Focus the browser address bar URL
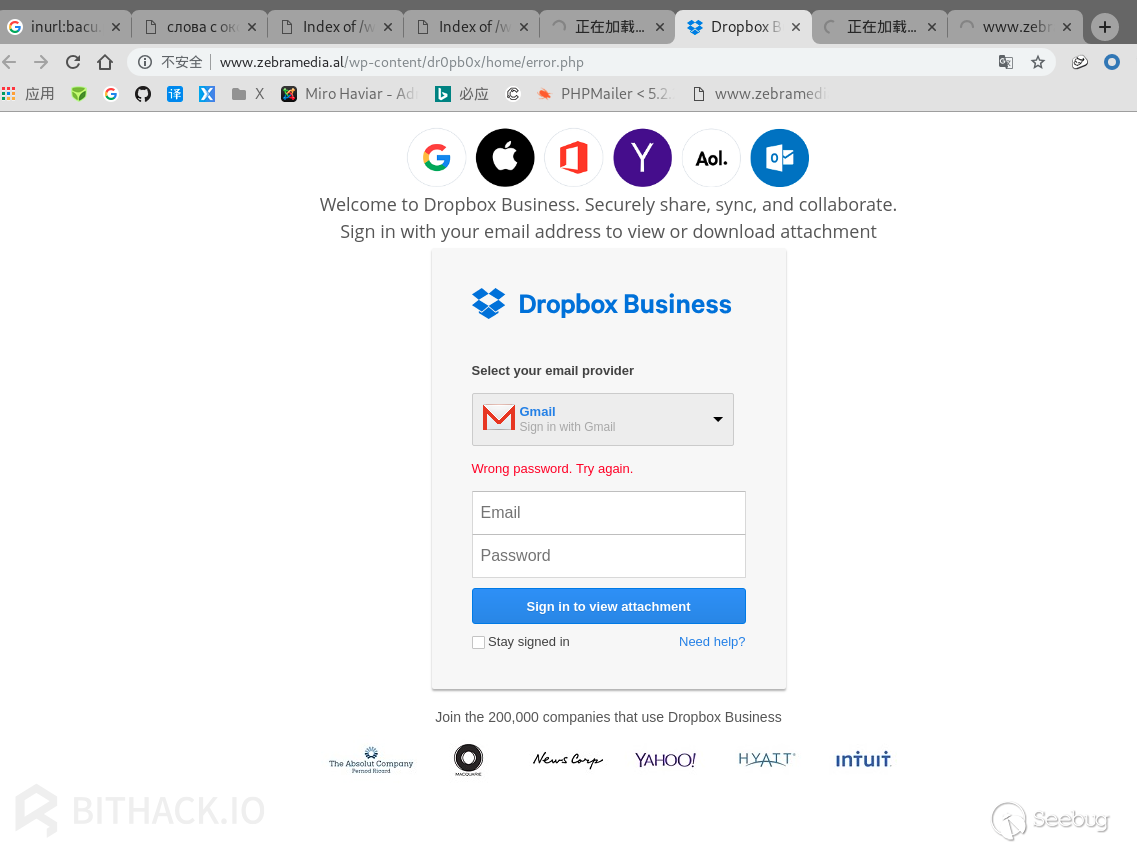 (x=401, y=62)
